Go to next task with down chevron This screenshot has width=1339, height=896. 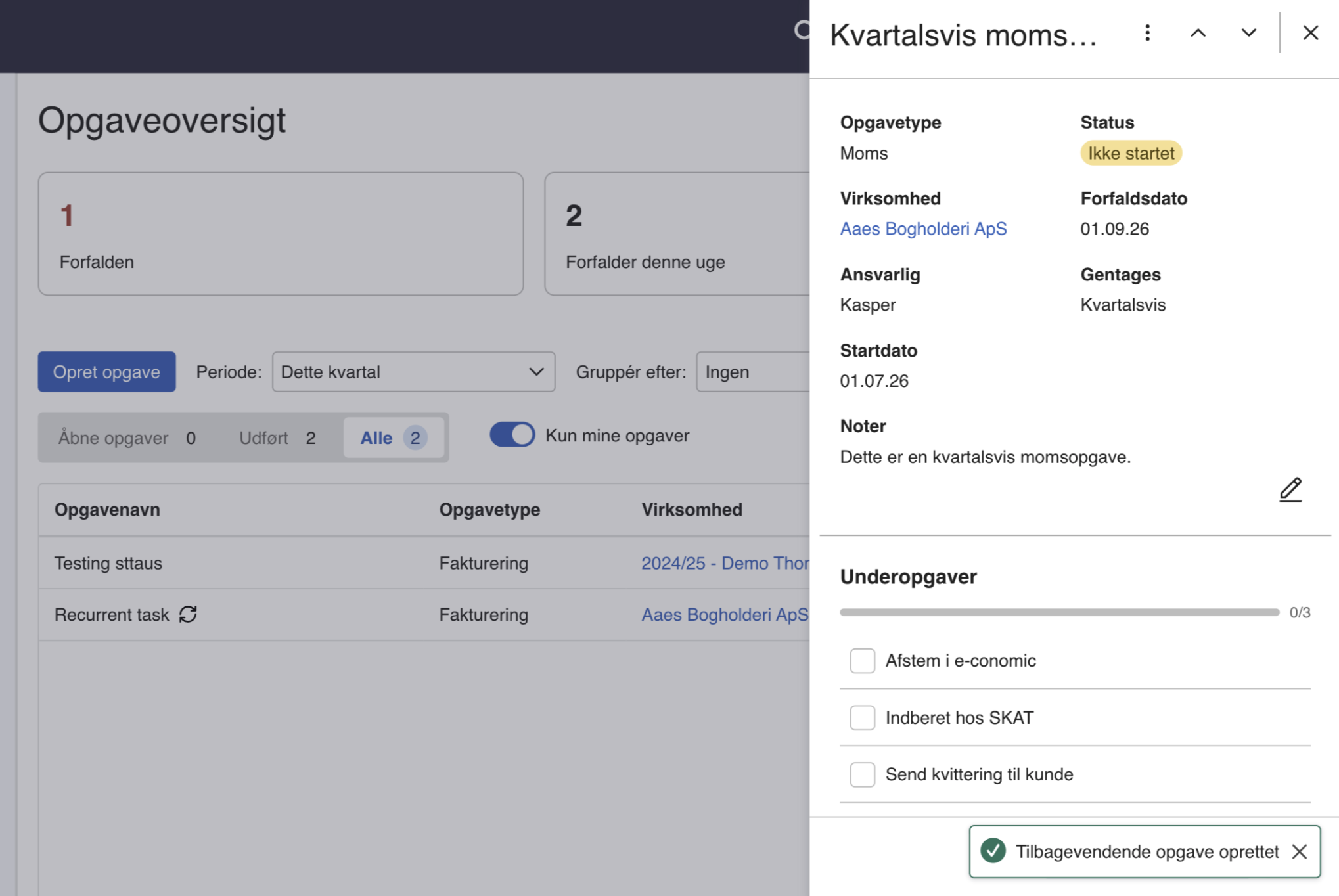click(1248, 33)
